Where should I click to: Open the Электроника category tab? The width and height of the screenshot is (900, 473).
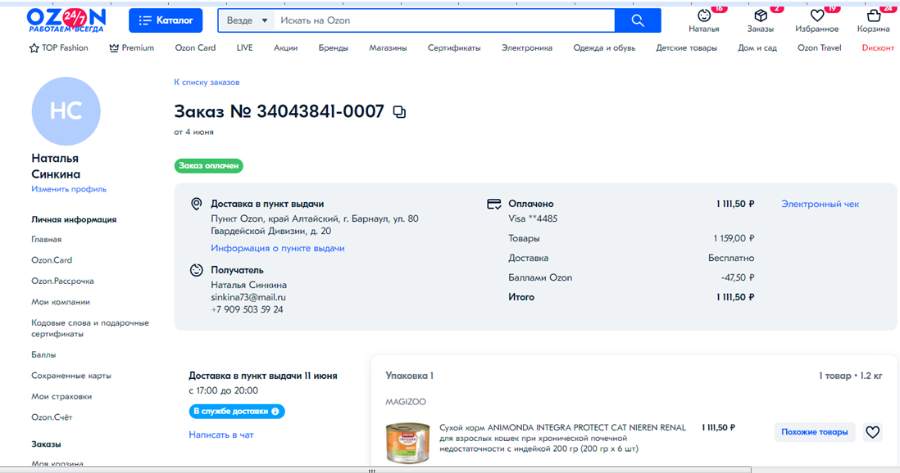point(526,48)
